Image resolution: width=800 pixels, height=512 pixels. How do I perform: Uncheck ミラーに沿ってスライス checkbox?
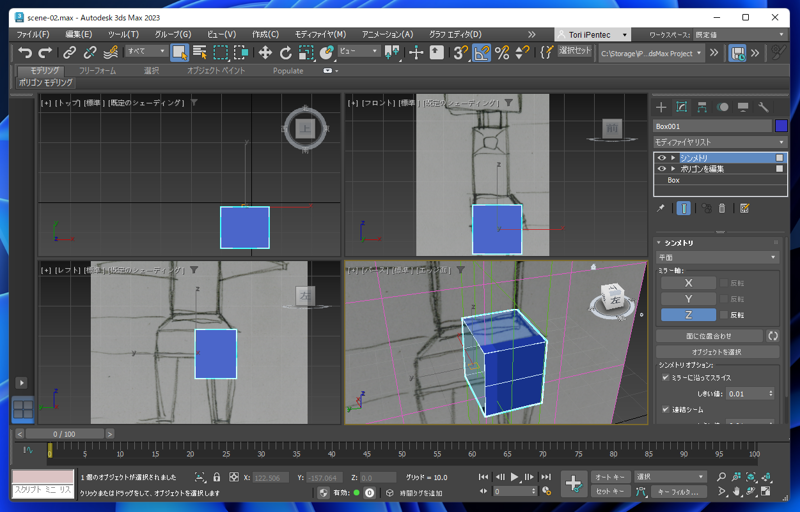tap(665, 377)
